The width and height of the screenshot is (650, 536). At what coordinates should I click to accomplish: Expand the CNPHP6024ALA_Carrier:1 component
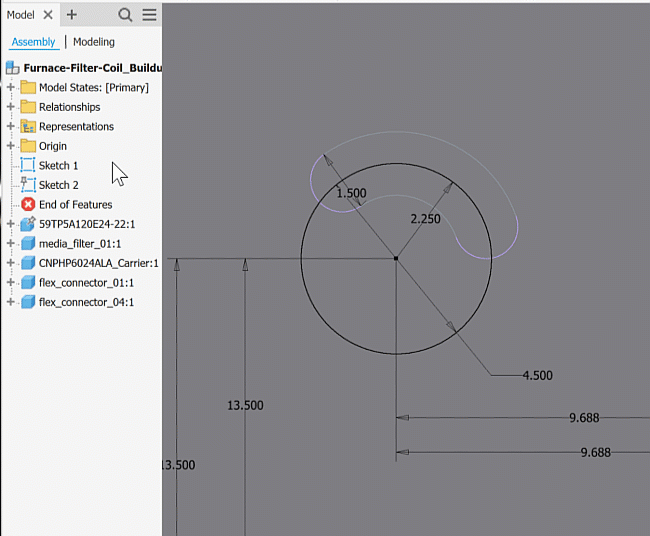(11, 263)
